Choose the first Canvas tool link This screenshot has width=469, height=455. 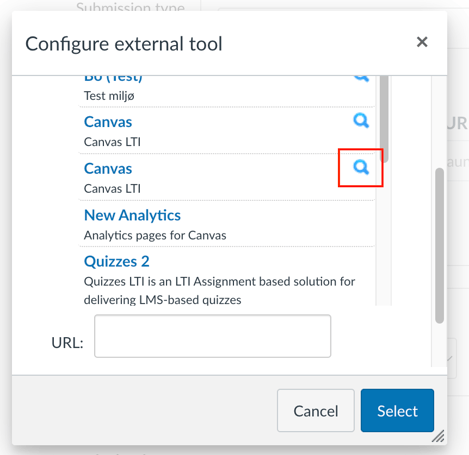[x=108, y=122]
